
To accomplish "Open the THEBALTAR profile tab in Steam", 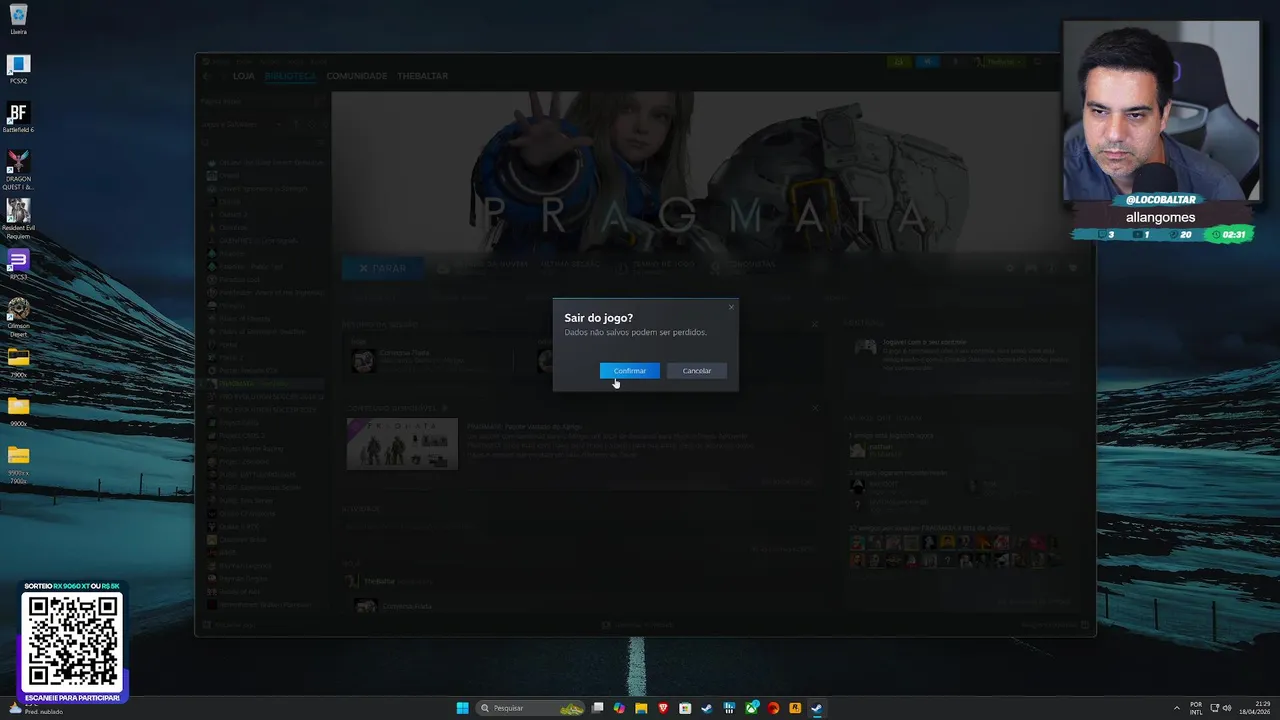I will [x=422, y=76].
